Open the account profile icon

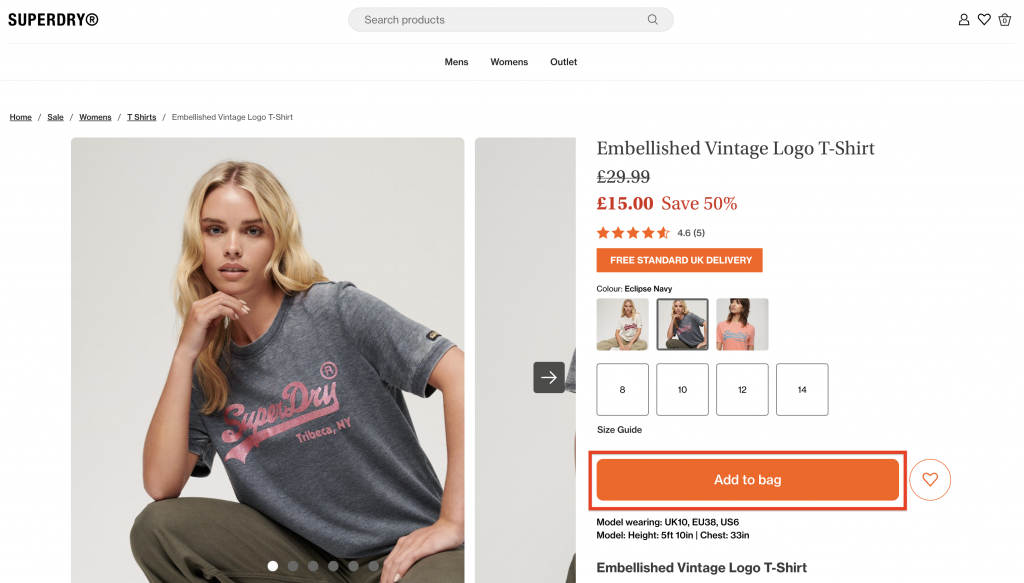[964, 20]
